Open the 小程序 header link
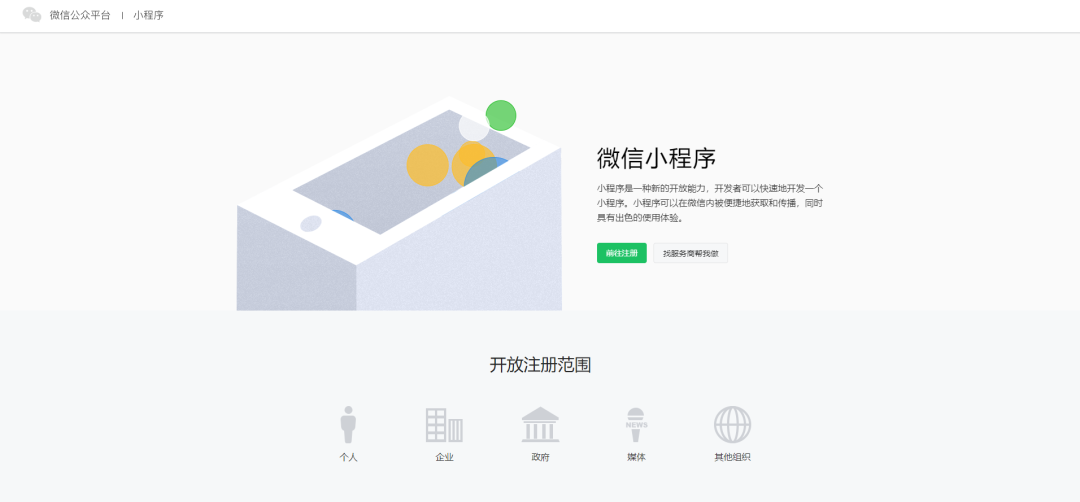1080x502 pixels. click(x=149, y=14)
